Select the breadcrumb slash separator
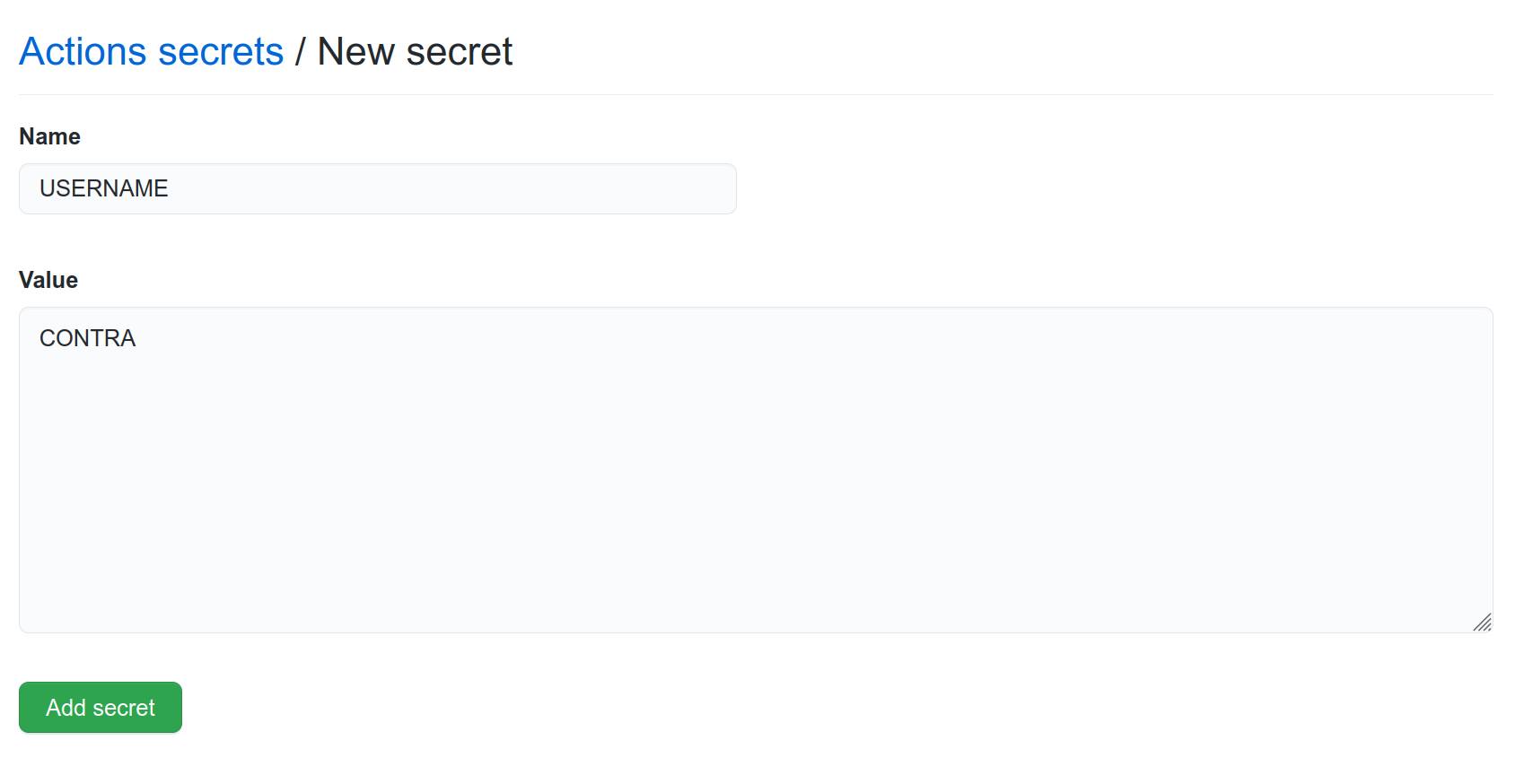This screenshot has width=1533, height=784. tap(300, 52)
